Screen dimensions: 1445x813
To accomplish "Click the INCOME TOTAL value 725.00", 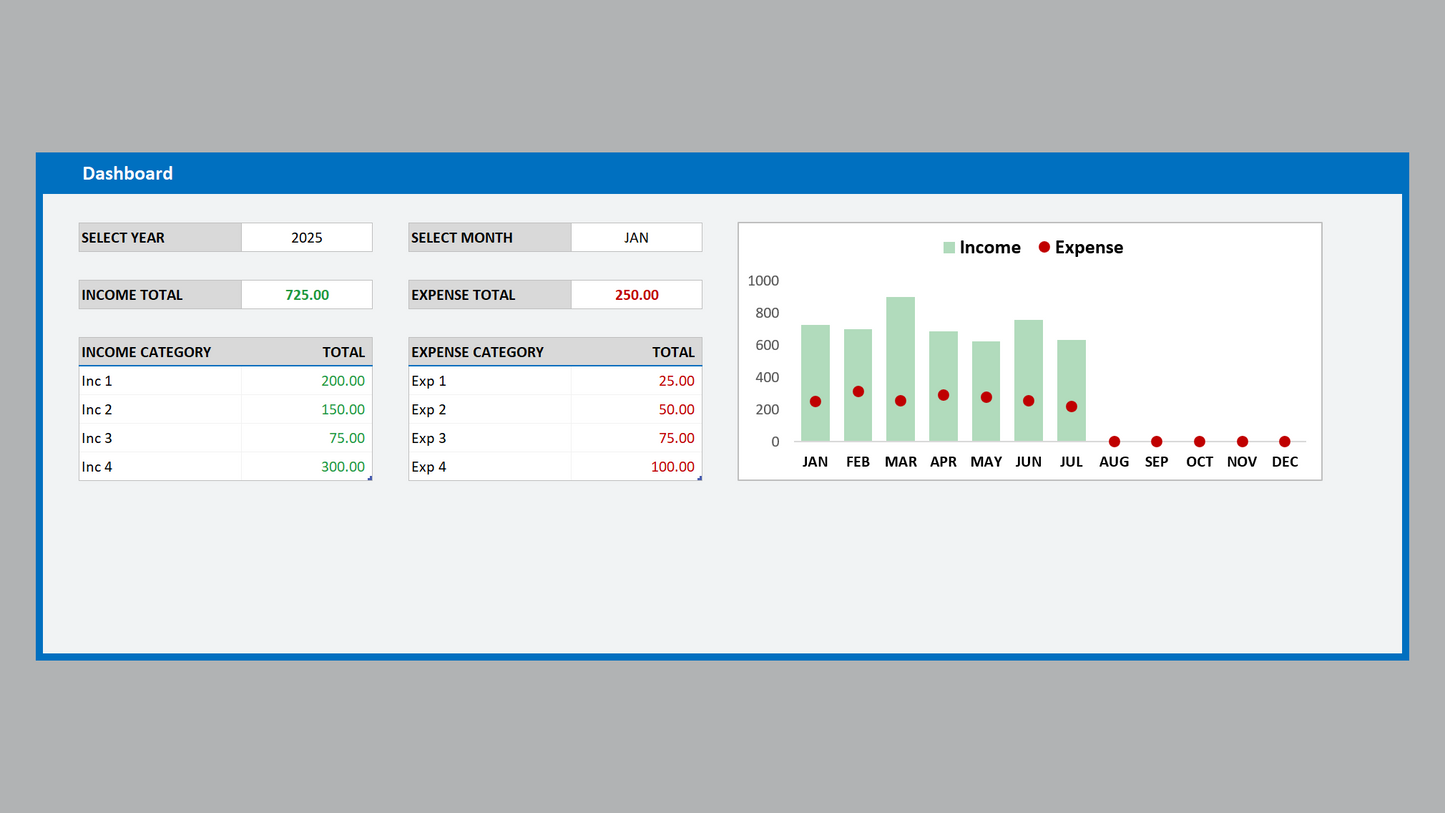I will tap(306, 294).
